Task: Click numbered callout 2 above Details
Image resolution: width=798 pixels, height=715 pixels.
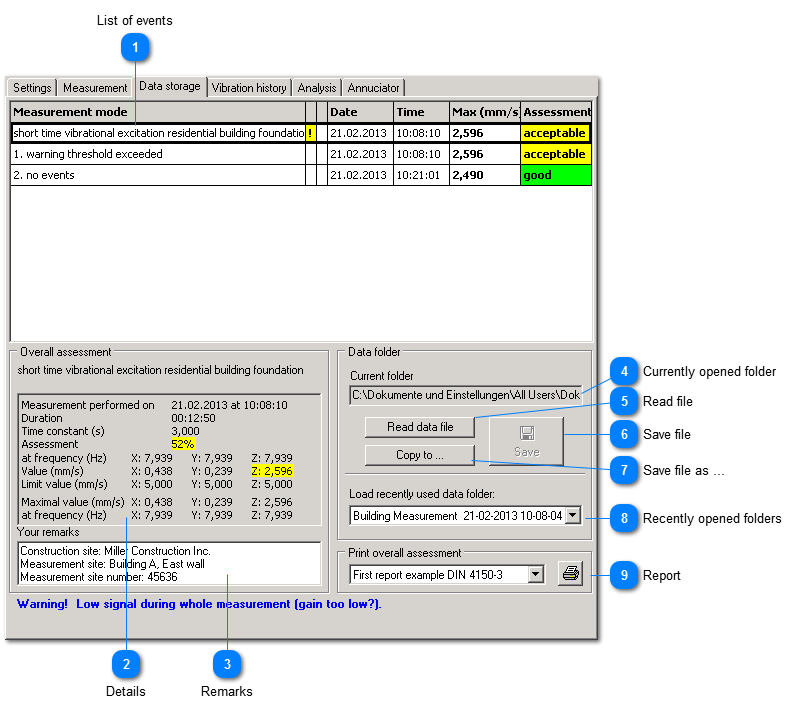Action: pos(126,664)
